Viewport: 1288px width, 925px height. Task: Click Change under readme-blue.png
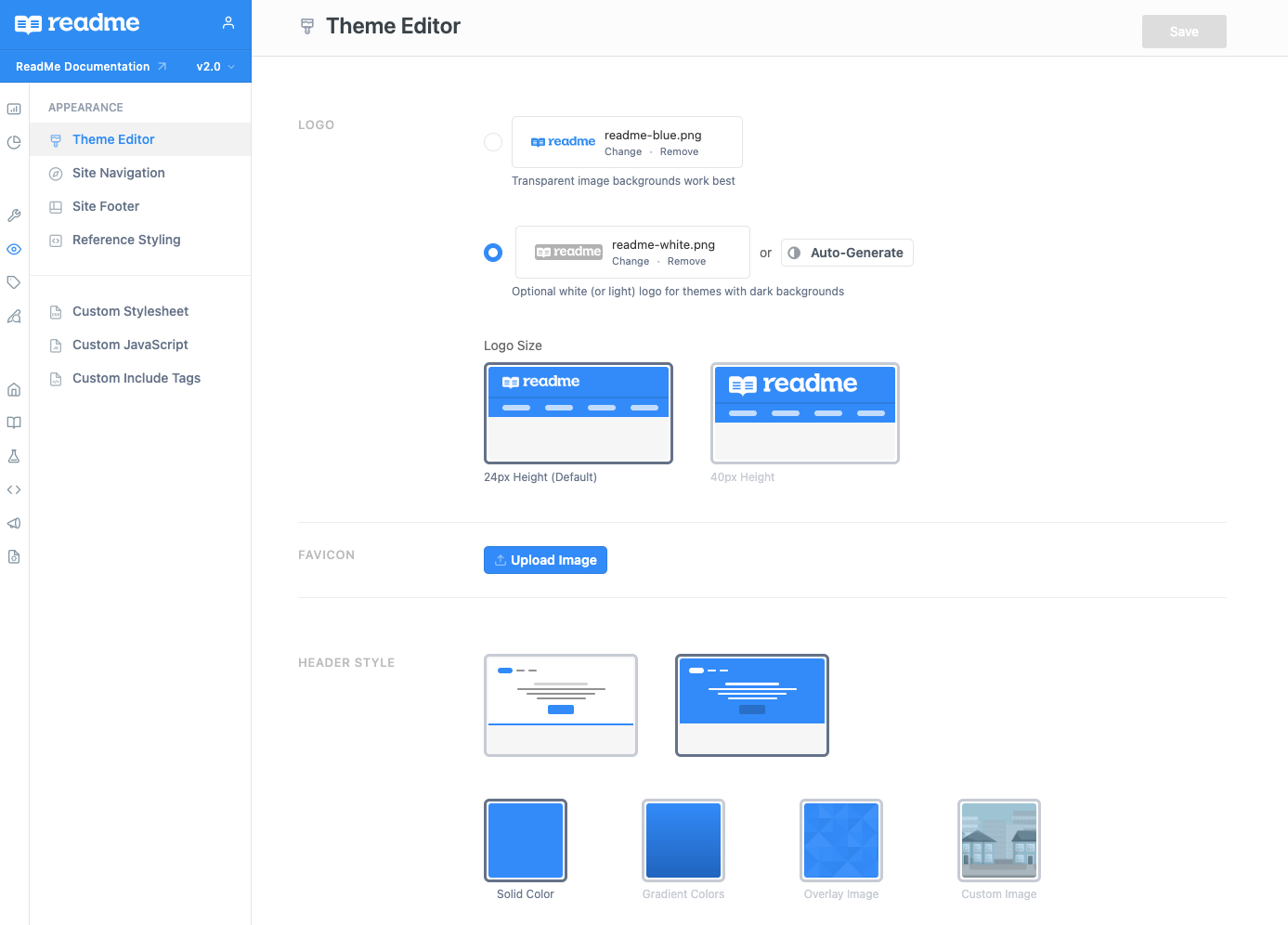coord(623,151)
